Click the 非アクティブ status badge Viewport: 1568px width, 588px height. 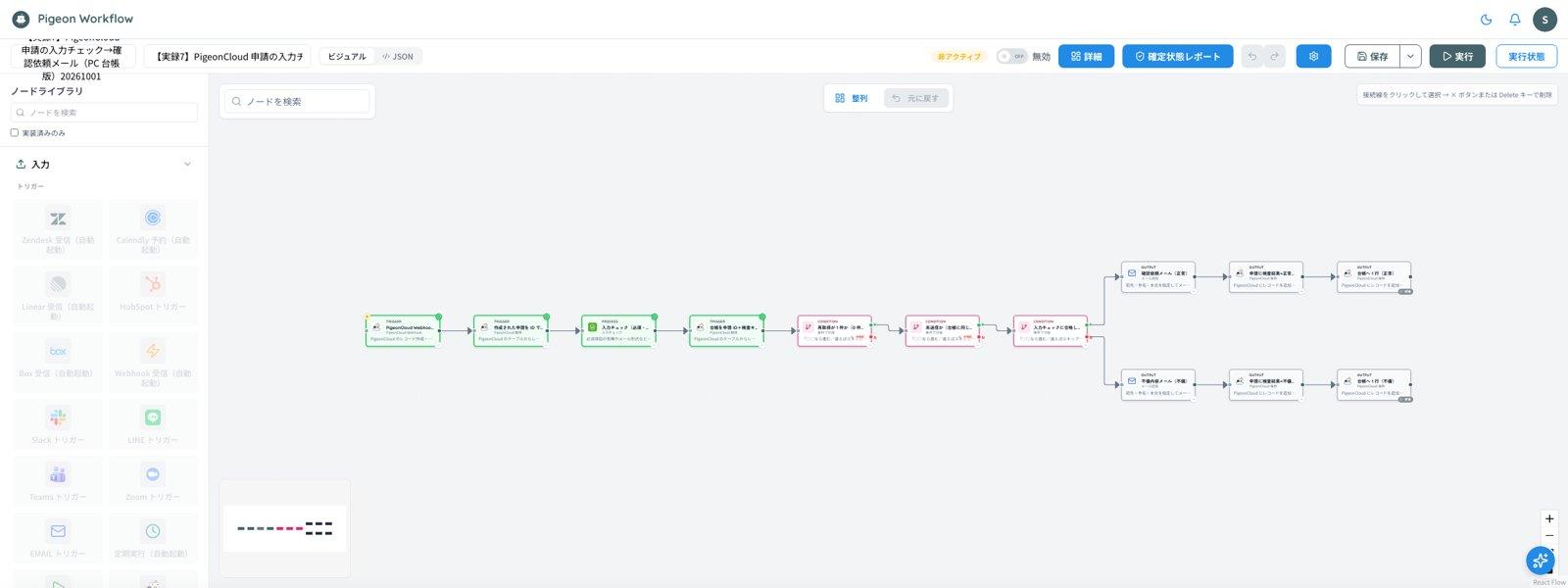click(x=958, y=56)
